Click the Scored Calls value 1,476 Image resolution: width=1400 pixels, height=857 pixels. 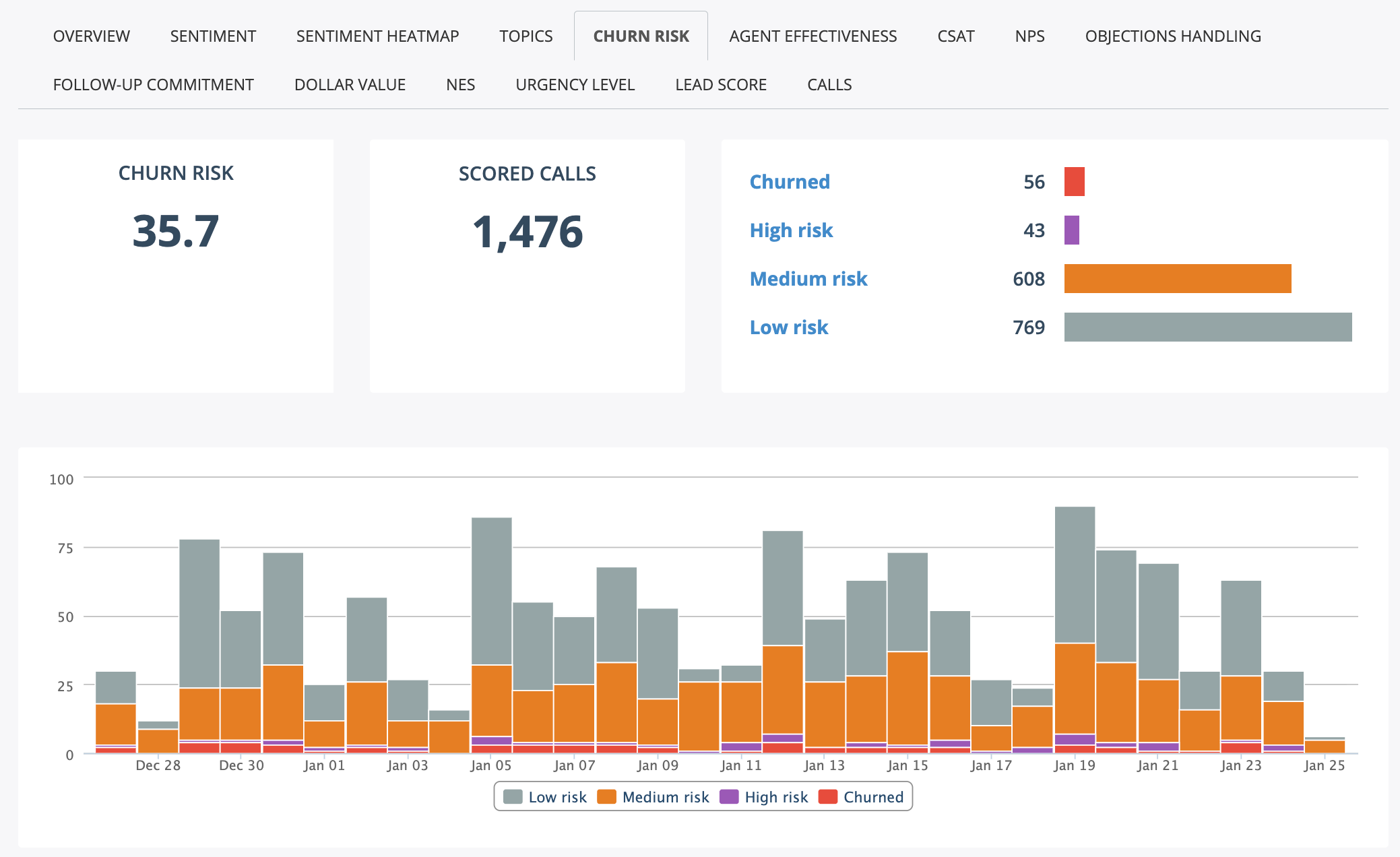point(528,232)
